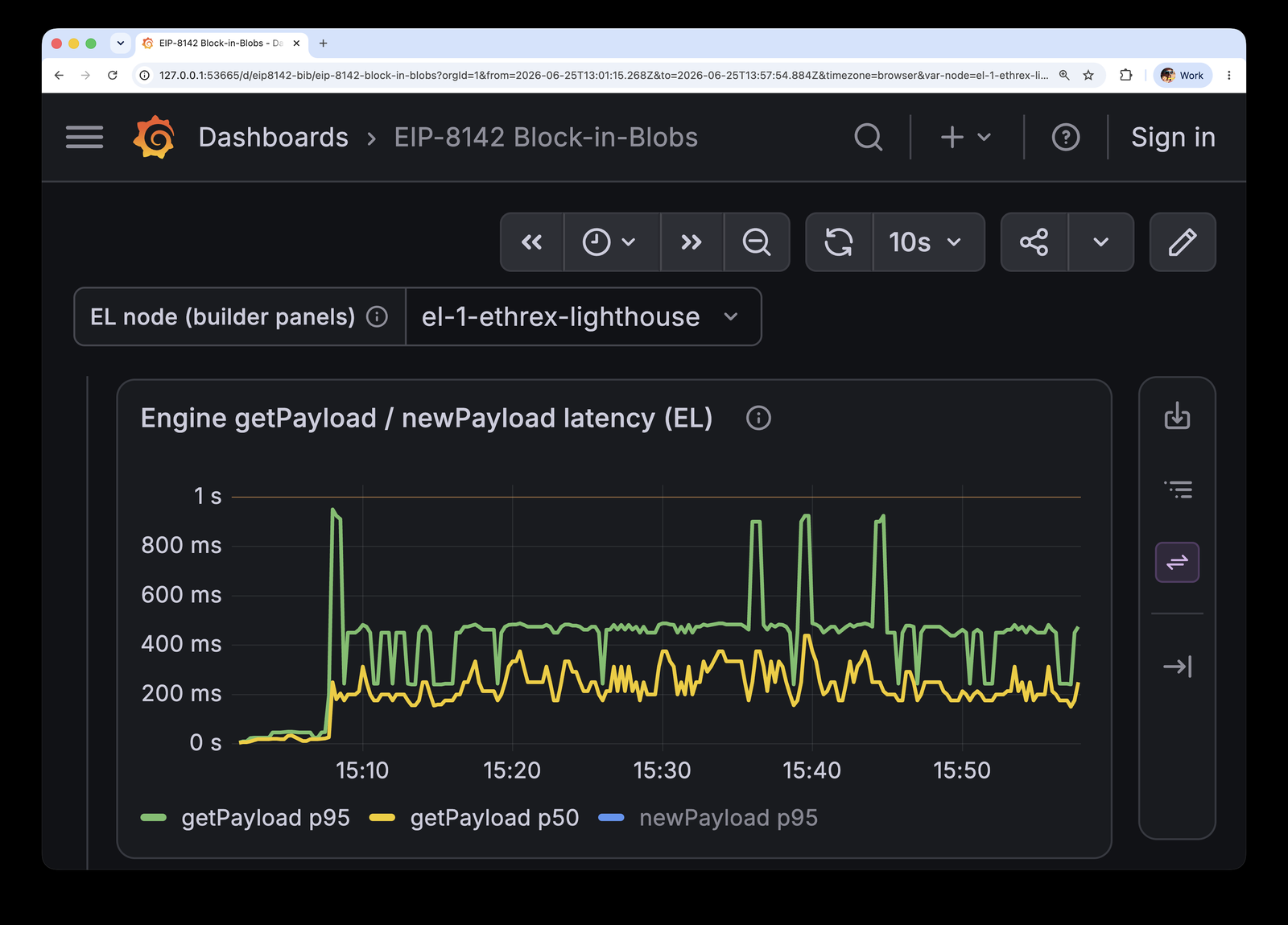This screenshot has width=1288, height=925.
Task: Toggle newPayload p95 legend series
Action: 729,818
